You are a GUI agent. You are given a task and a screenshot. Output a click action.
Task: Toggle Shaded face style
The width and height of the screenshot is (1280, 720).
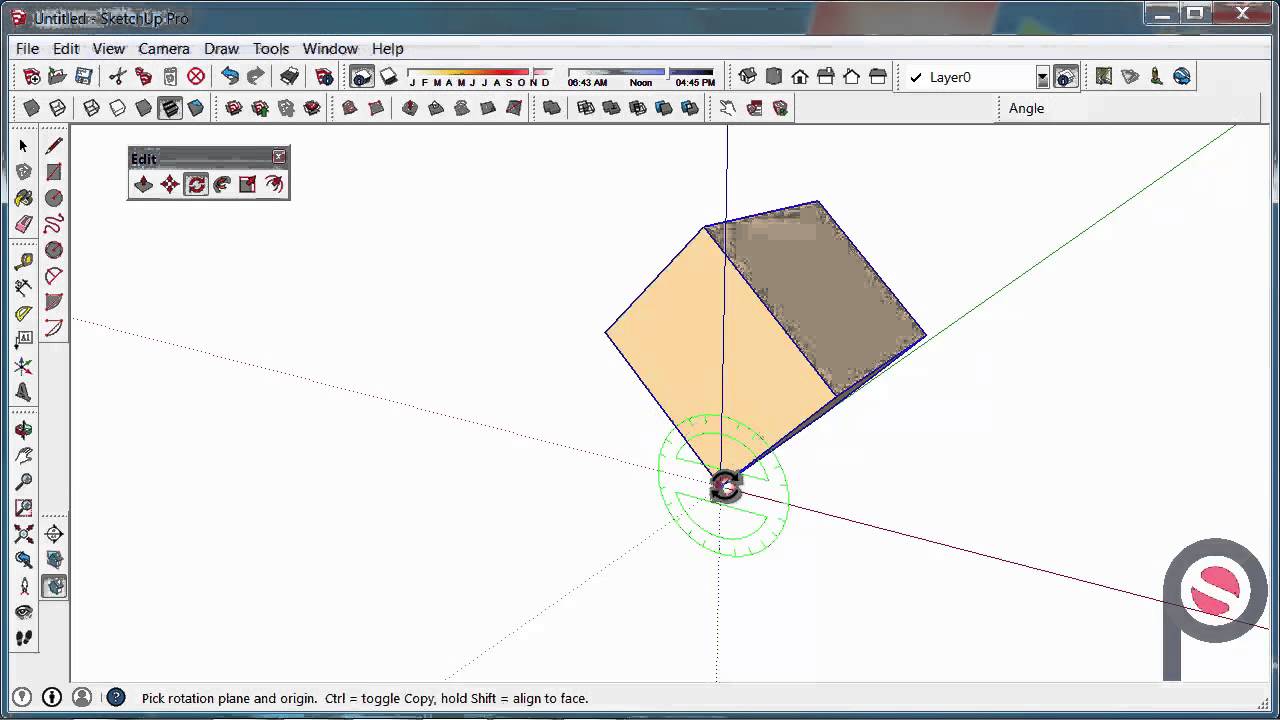pyautogui.click(x=143, y=108)
